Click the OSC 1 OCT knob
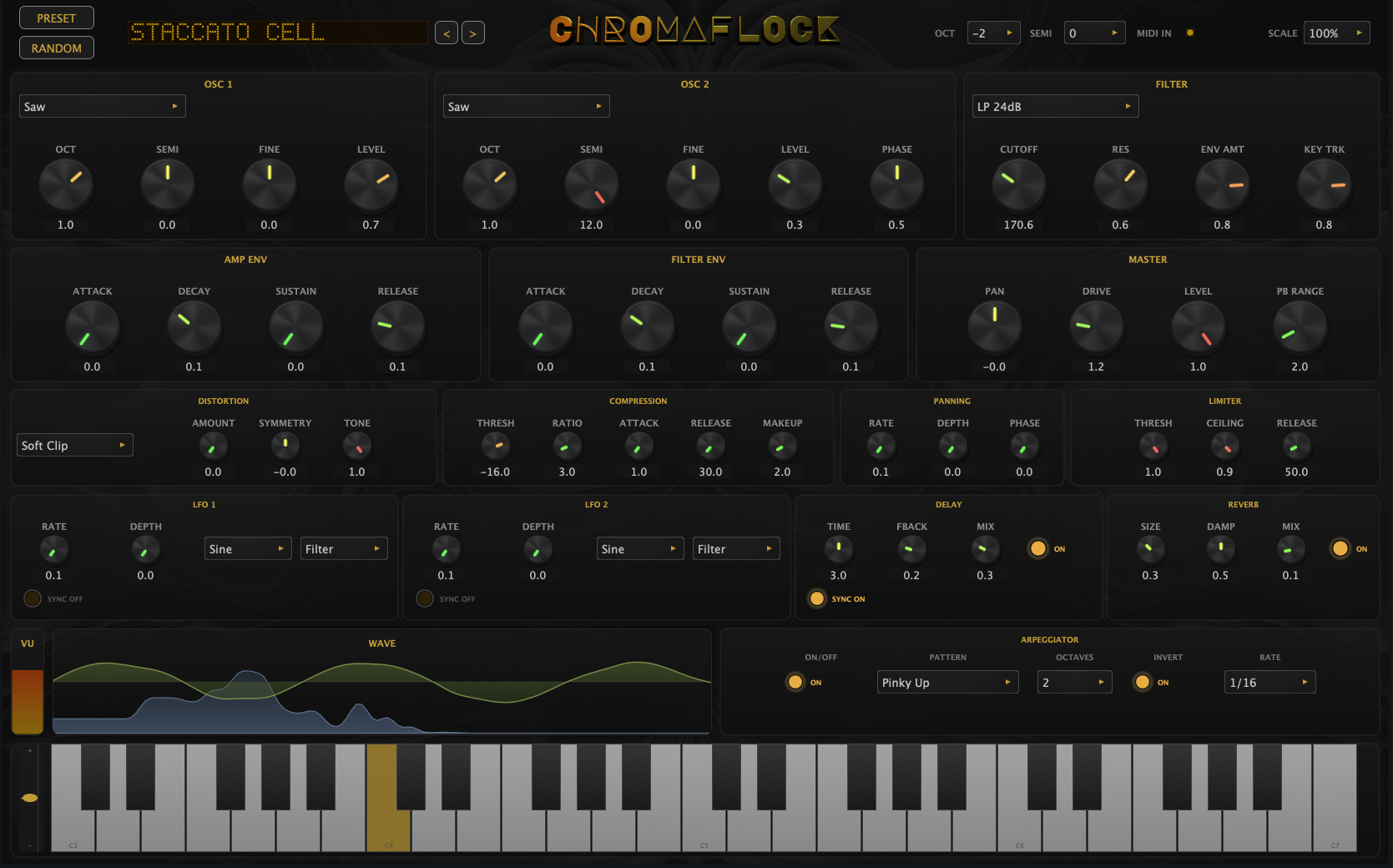The width and height of the screenshot is (1393, 868). click(66, 184)
